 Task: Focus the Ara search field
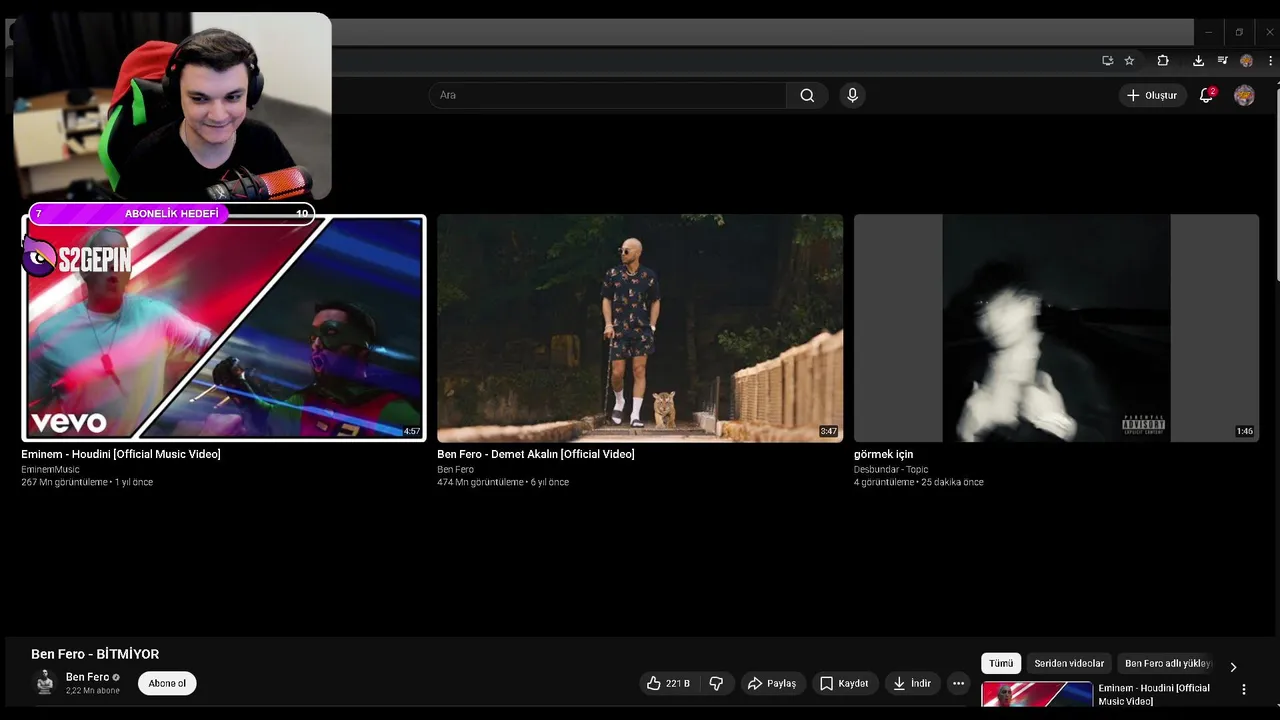pos(608,95)
